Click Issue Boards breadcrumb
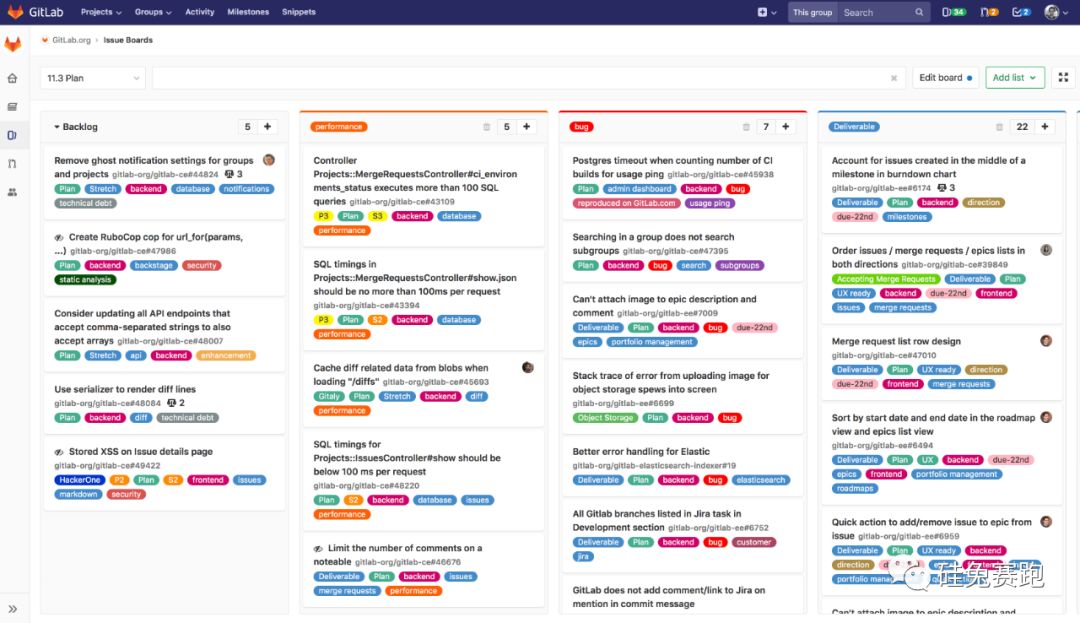Image resolution: width=1080 pixels, height=623 pixels. 128,41
